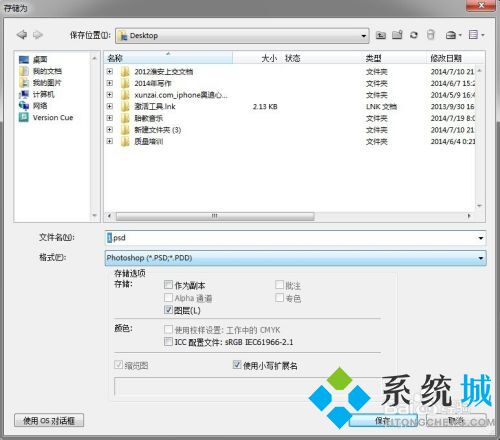500x440 pixels.
Task: Open the 文件名 dropdown arrow
Action: point(481,238)
